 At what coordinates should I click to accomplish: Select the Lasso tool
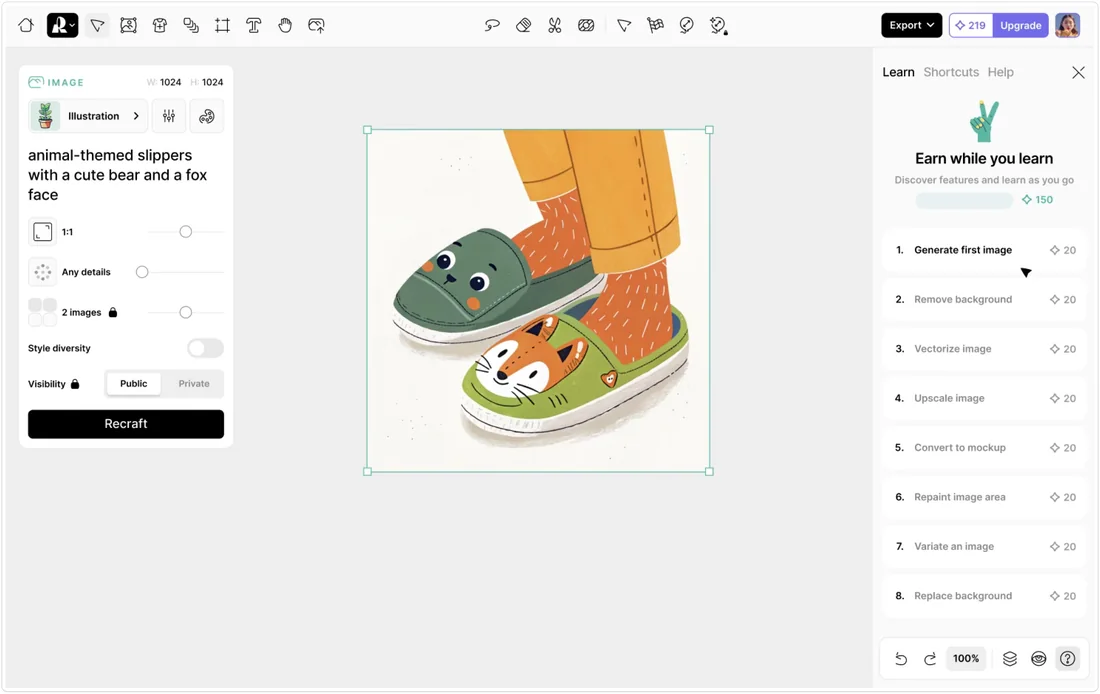[492, 25]
